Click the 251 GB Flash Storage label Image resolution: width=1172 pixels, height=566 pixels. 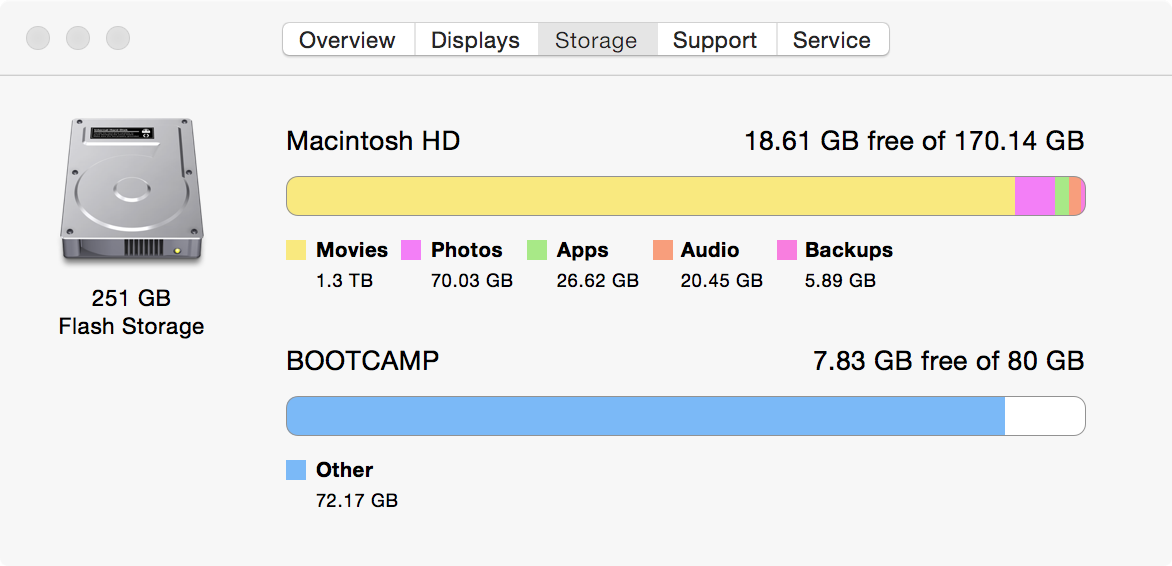(x=131, y=312)
